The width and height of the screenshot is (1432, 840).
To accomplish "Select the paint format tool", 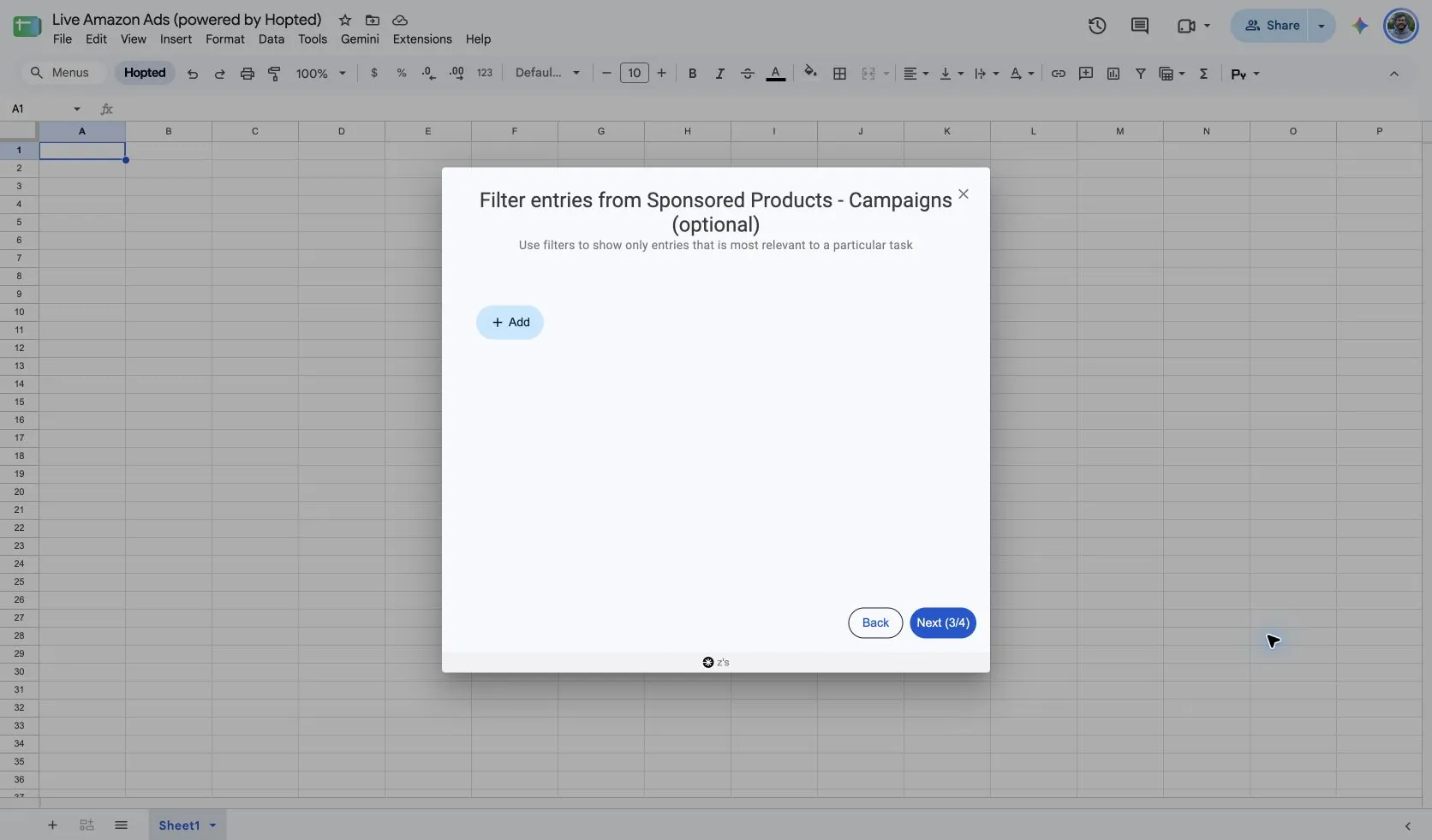I will [x=275, y=74].
